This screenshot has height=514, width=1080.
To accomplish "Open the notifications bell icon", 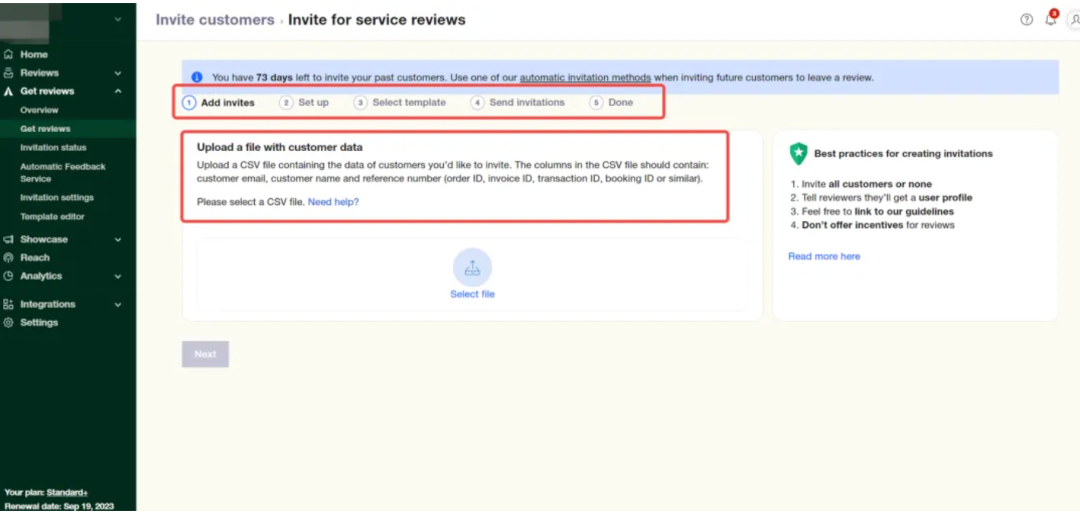I will pyautogui.click(x=1050, y=20).
